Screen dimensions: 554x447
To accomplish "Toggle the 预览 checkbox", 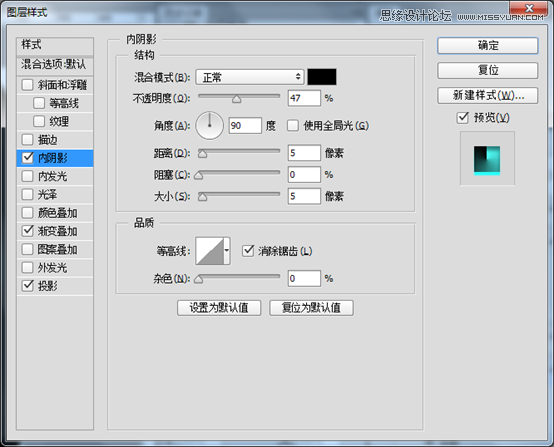I will [x=462, y=118].
